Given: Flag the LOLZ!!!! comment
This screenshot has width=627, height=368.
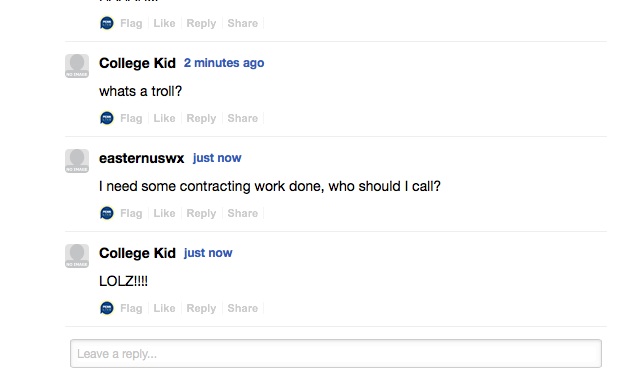Looking at the screenshot, I should pos(131,308).
